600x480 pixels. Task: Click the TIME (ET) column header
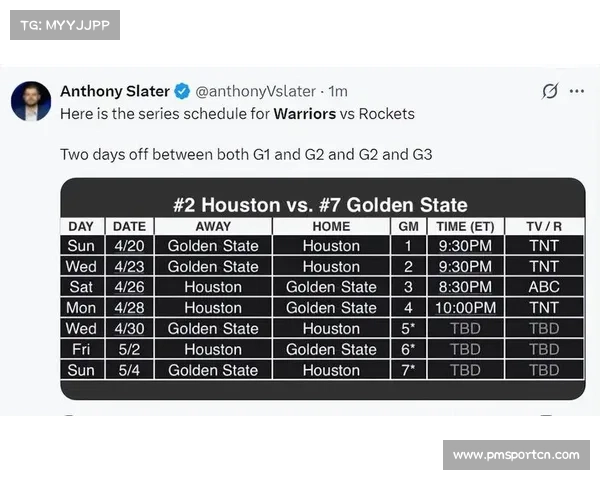465,226
